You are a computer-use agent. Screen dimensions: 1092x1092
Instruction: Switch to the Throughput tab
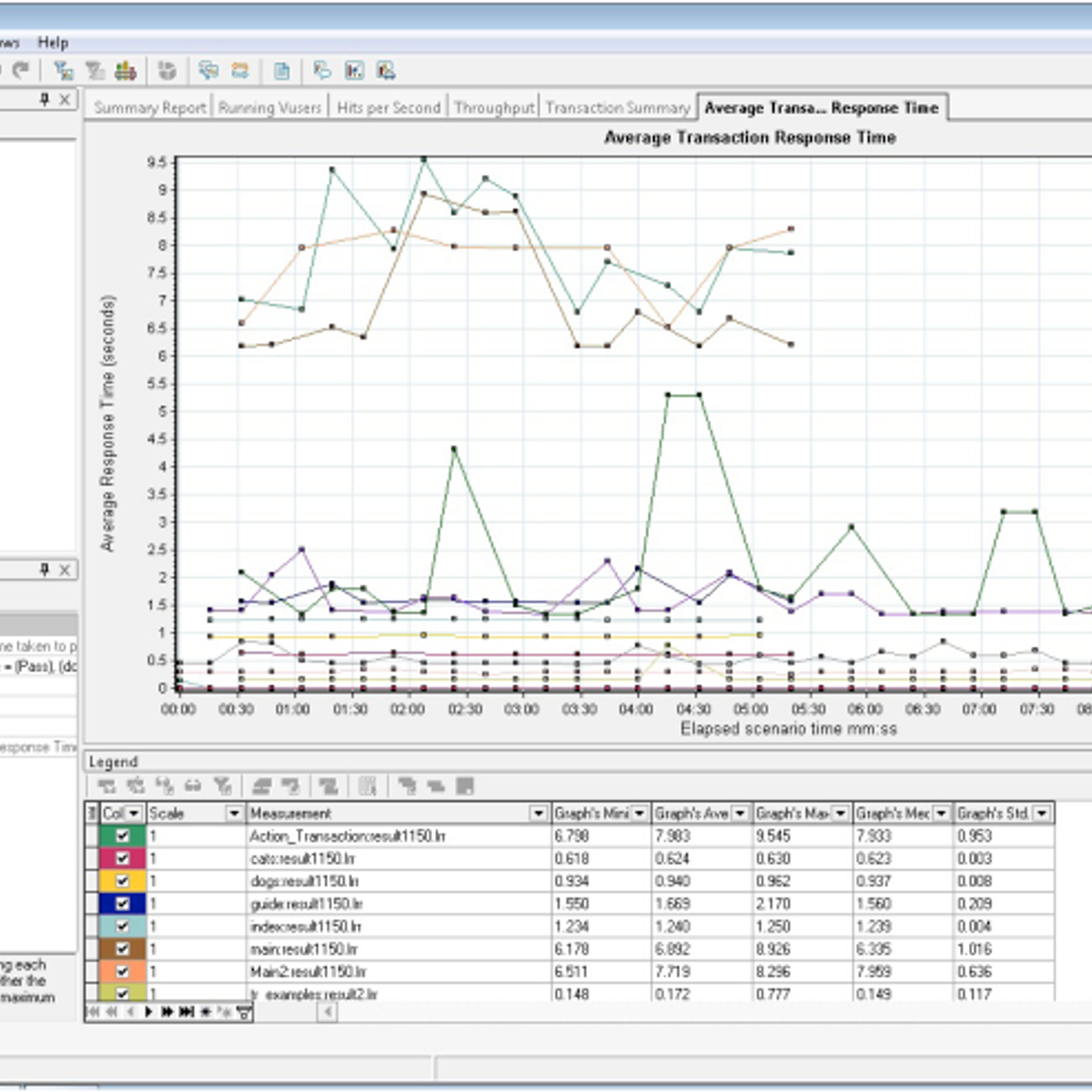click(x=494, y=107)
